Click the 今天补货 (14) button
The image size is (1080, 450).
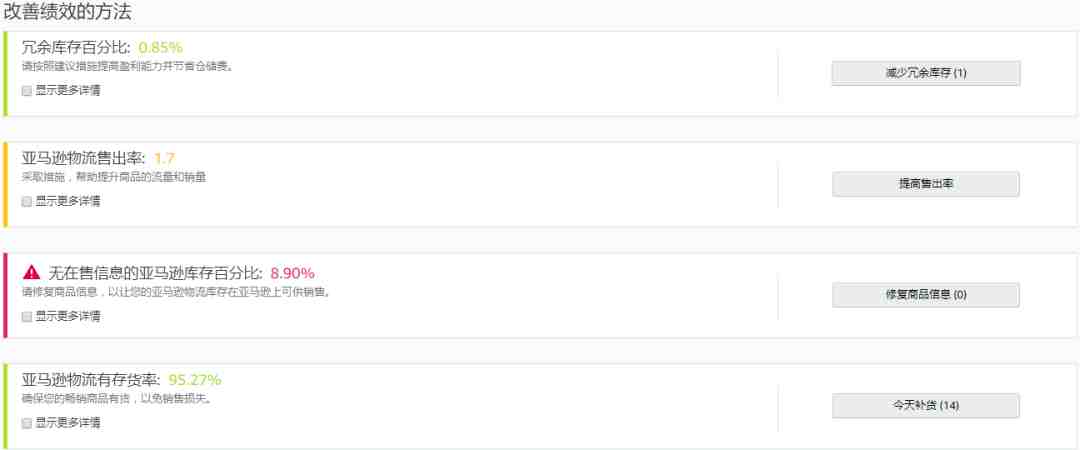[926, 406]
